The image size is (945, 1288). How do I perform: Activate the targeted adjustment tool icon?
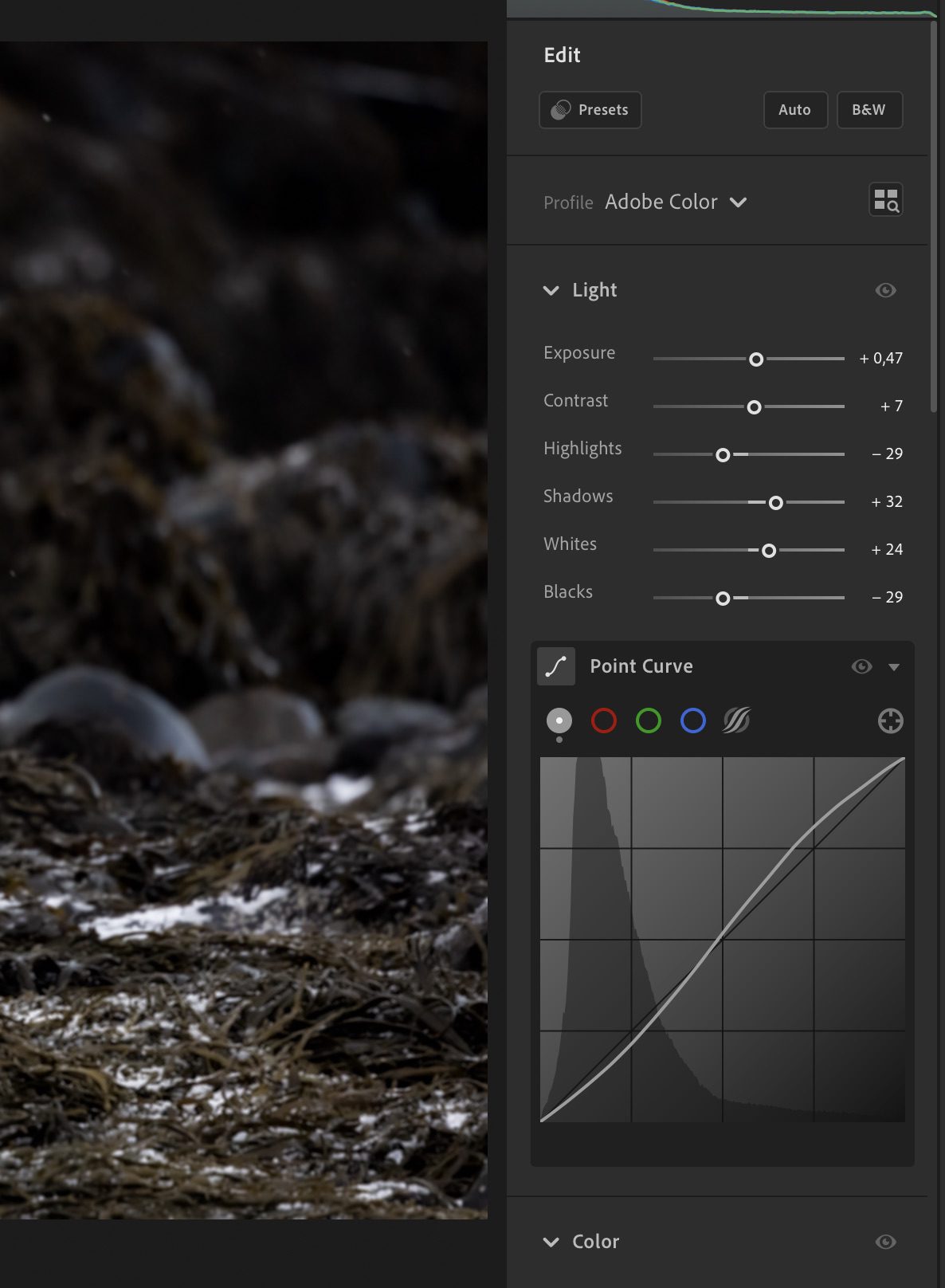[890, 721]
